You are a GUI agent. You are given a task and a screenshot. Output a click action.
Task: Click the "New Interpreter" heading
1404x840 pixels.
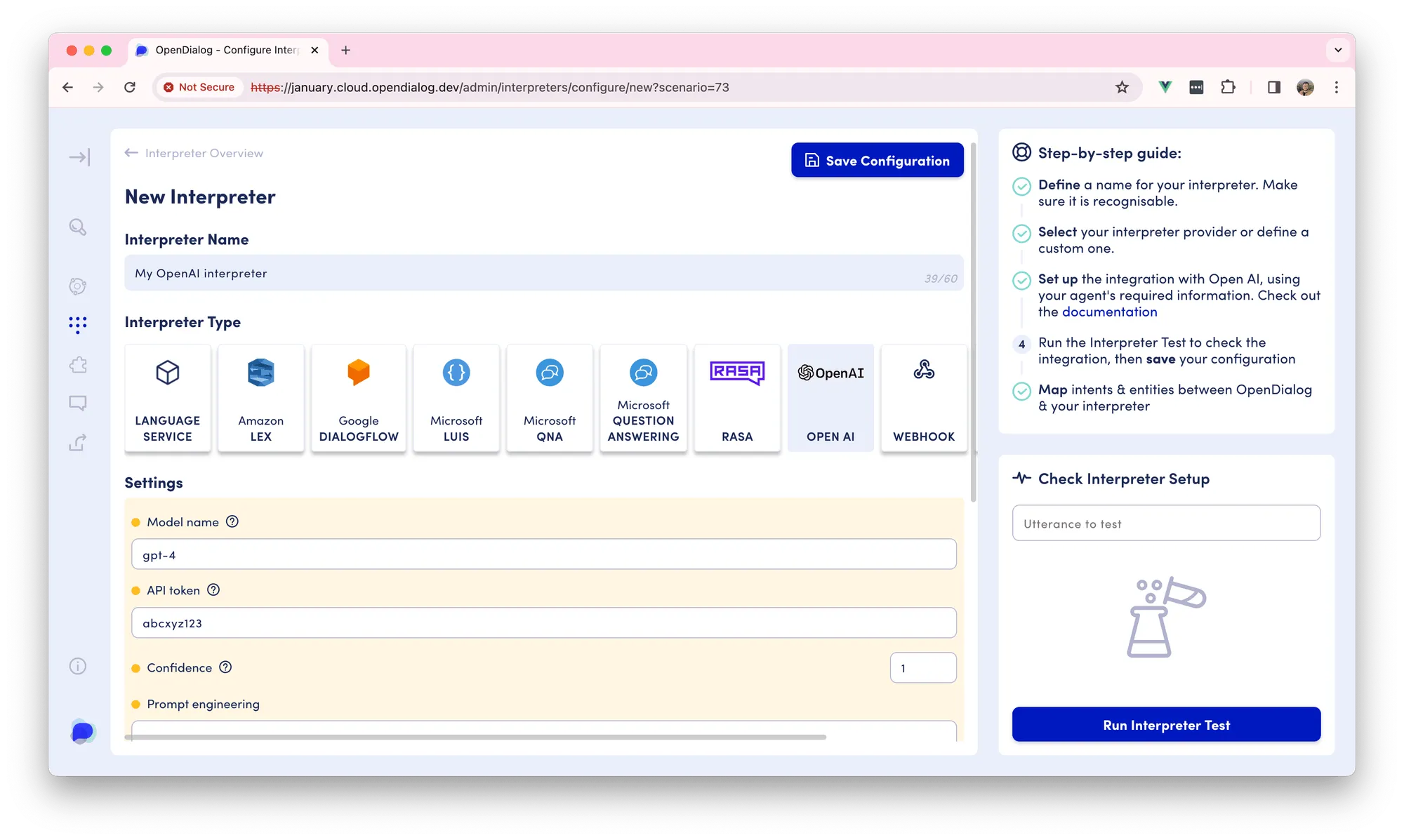coord(200,197)
